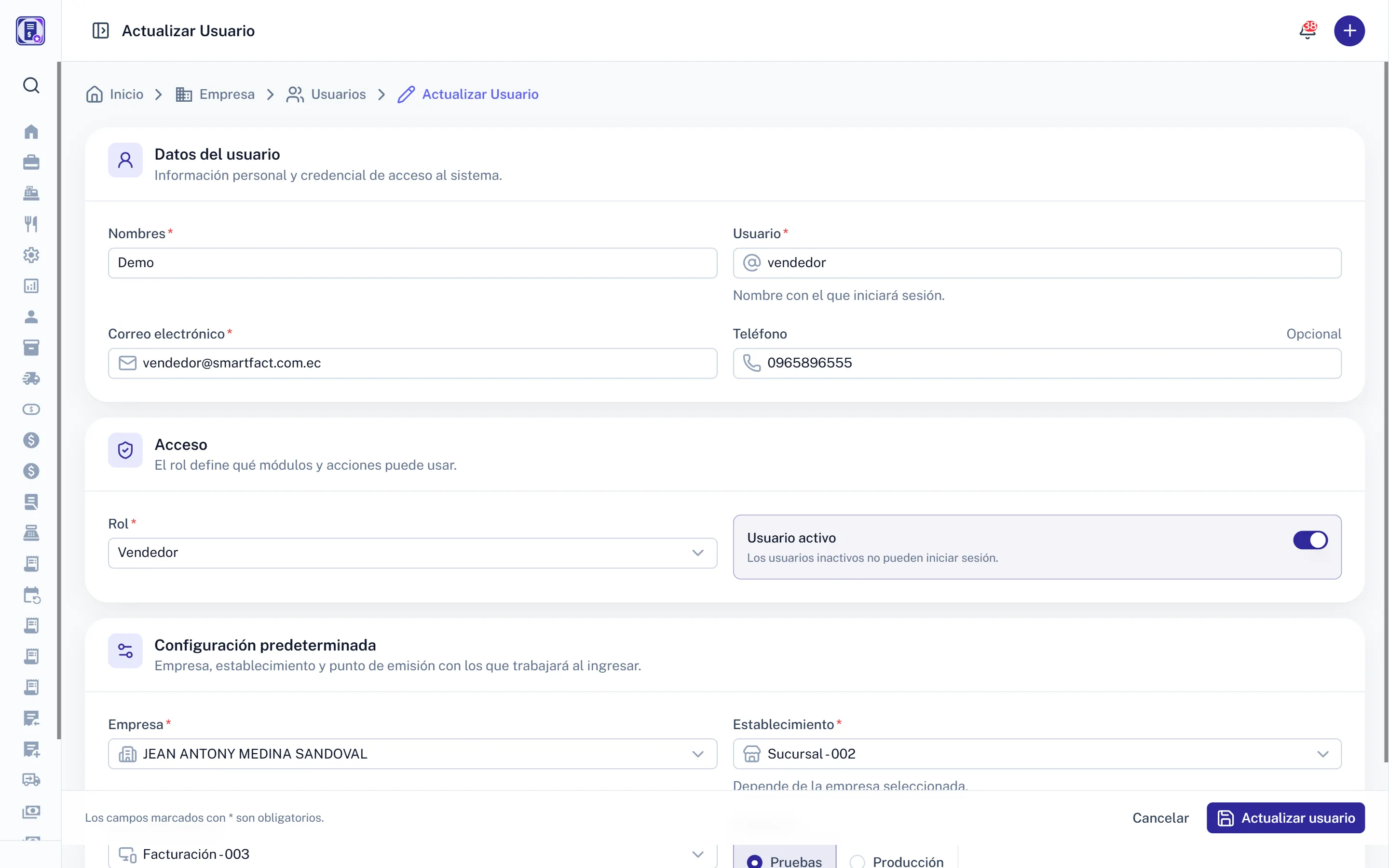Go to Usuarios in the breadcrumb
The image size is (1389, 868).
click(326, 94)
